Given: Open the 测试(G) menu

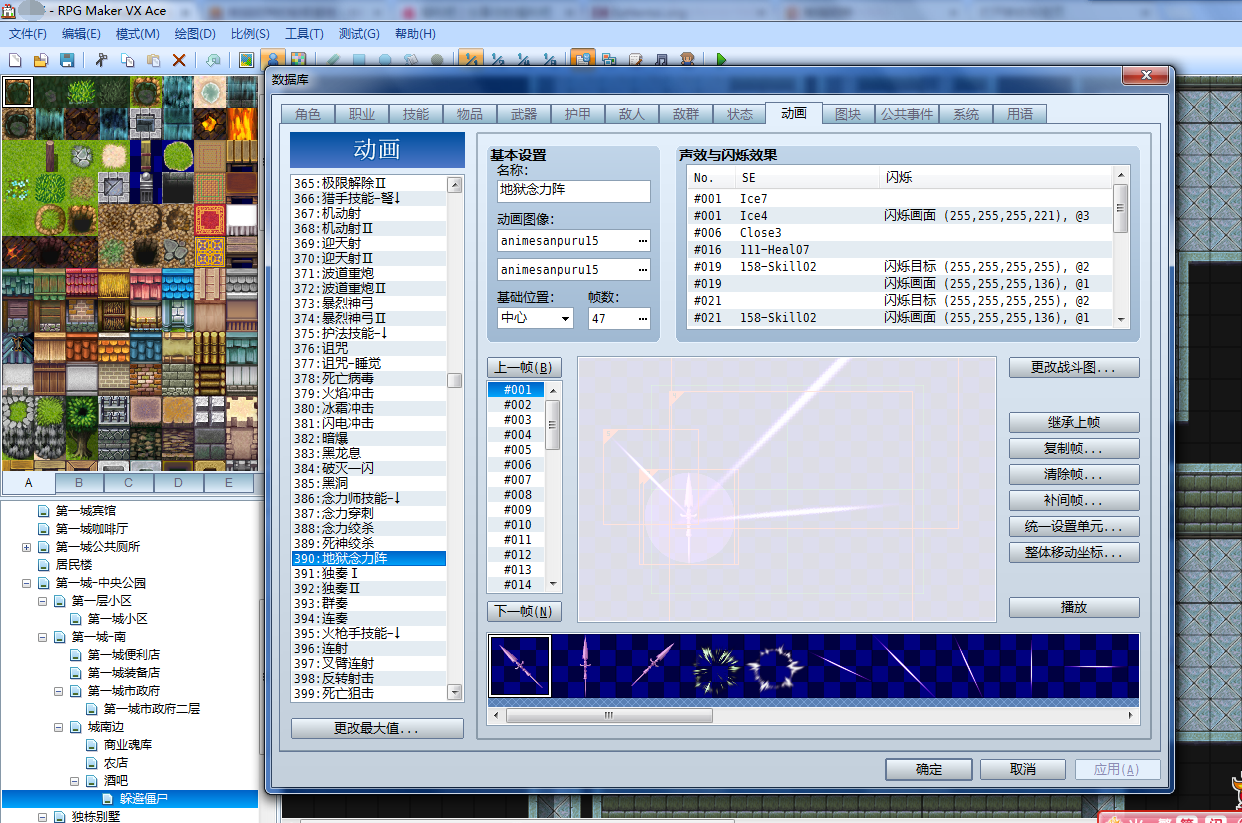Looking at the screenshot, I should click(x=359, y=33).
